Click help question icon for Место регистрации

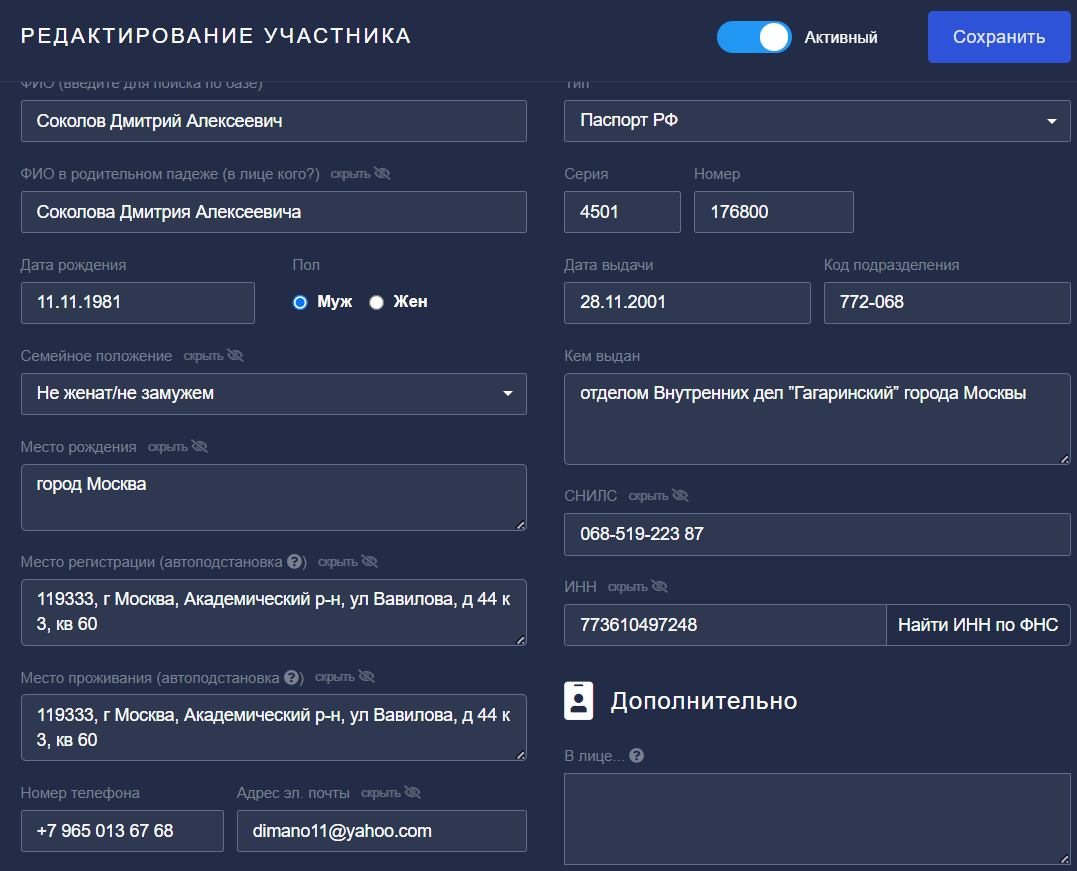[x=295, y=562]
